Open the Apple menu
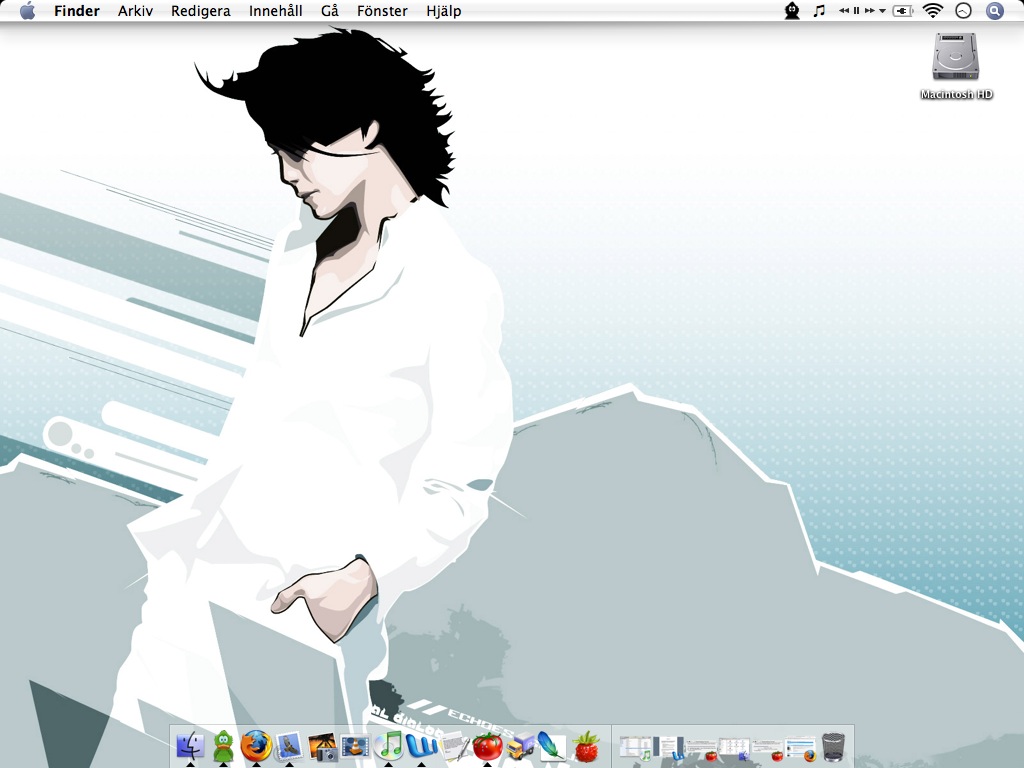The width and height of the screenshot is (1024, 768). pyautogui.click(x=27, y=10)
